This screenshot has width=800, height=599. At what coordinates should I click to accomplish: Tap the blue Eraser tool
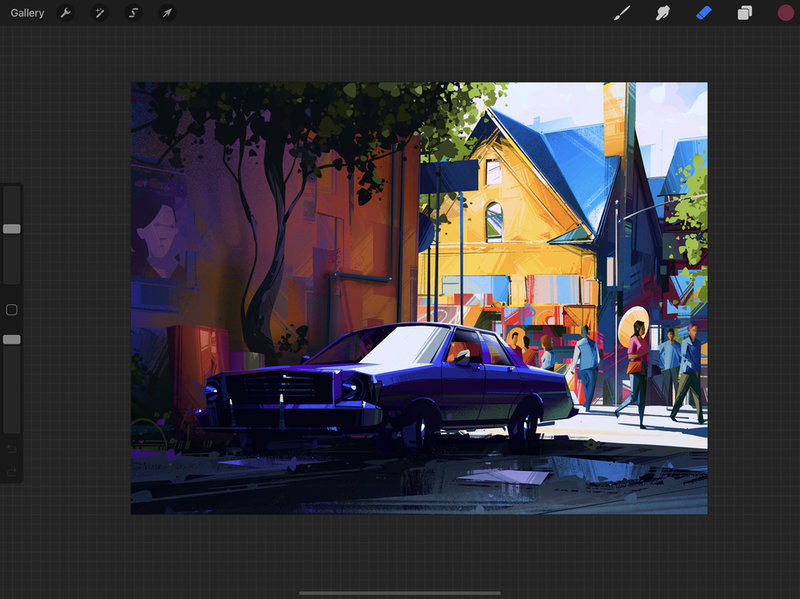(x=703, y=13)
